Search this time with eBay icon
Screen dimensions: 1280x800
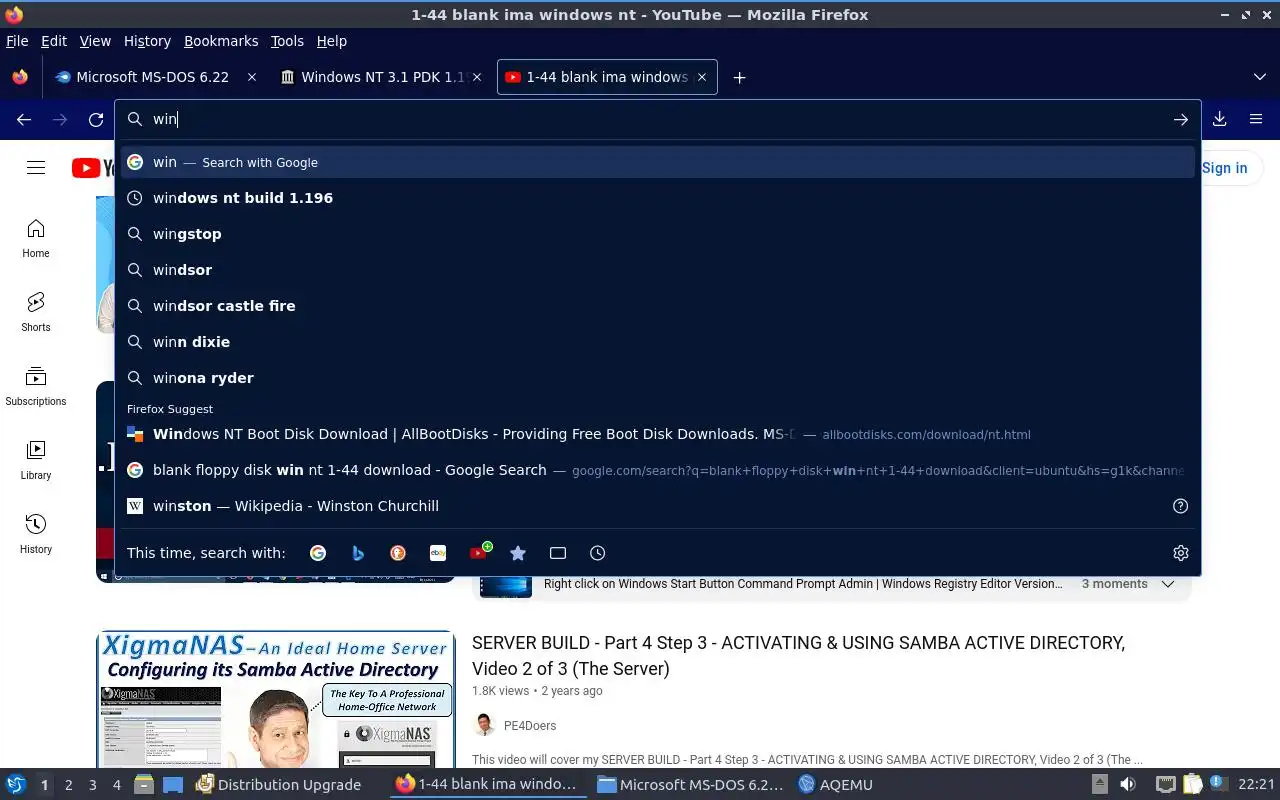tap(438, 553)
